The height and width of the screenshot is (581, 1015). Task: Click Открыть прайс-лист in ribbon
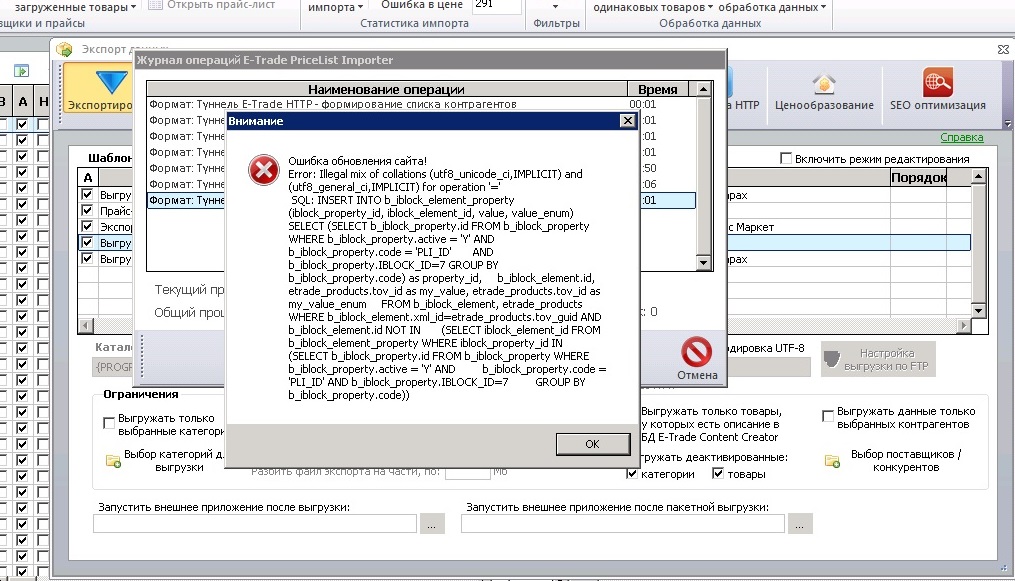pos(212,5)
